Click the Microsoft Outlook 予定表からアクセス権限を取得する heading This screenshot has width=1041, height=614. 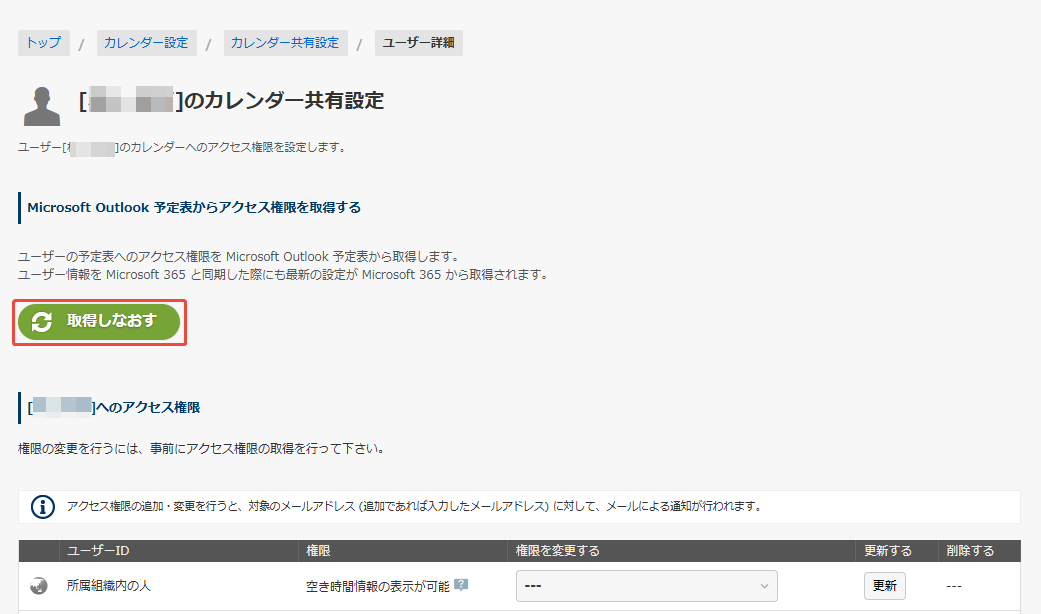pyautogui.click(x=194, y=208)
